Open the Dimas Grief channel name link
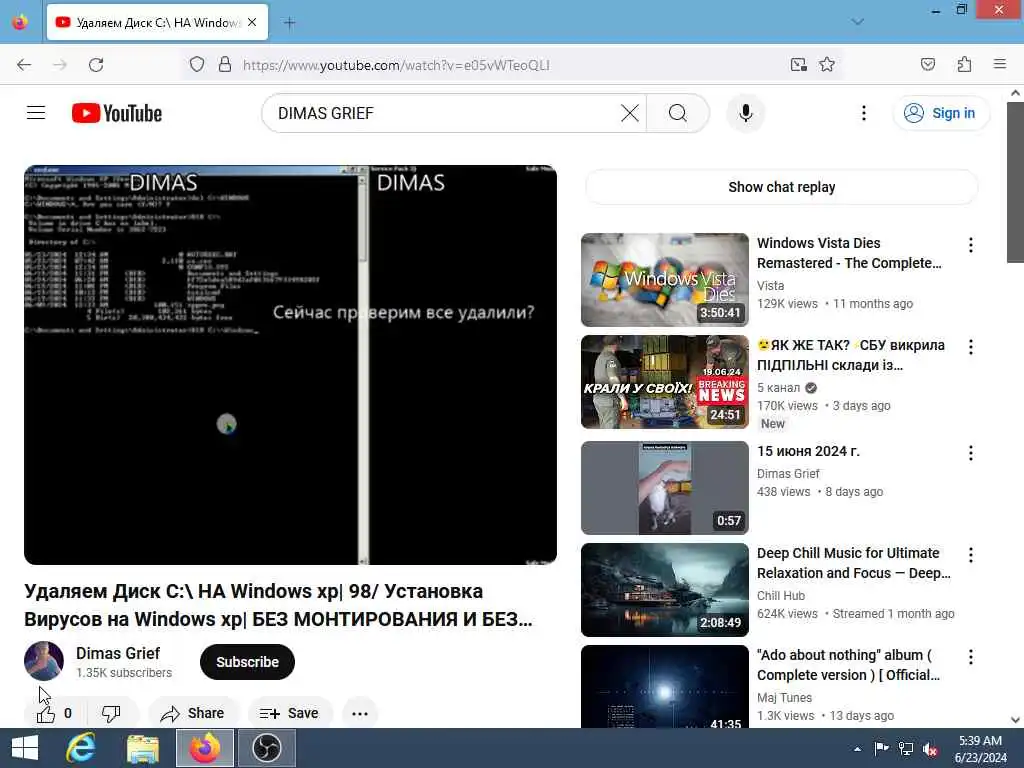The height and width of the screenshot is (768, 1024). [x=118, y=653]
